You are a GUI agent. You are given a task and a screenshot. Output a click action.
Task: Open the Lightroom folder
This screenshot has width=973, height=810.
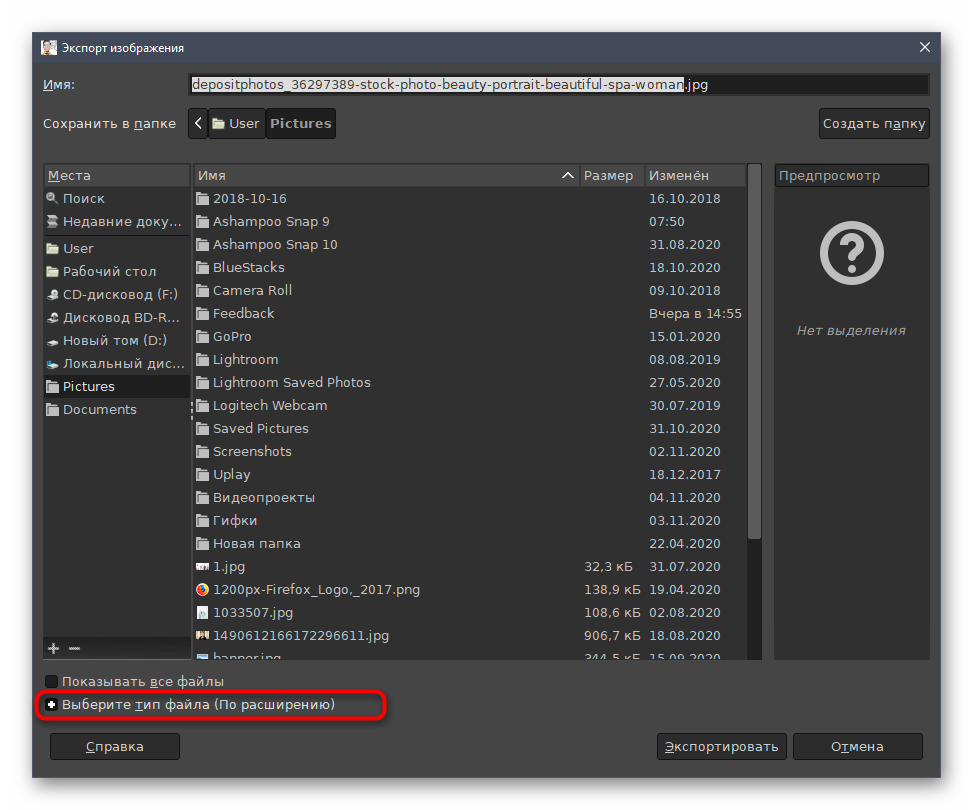coord(245,360)
